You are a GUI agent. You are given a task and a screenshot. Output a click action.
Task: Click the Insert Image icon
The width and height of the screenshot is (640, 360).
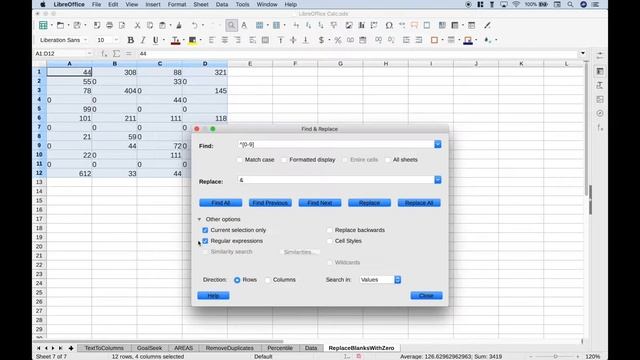pyautogui.click(x=349, y=25)
